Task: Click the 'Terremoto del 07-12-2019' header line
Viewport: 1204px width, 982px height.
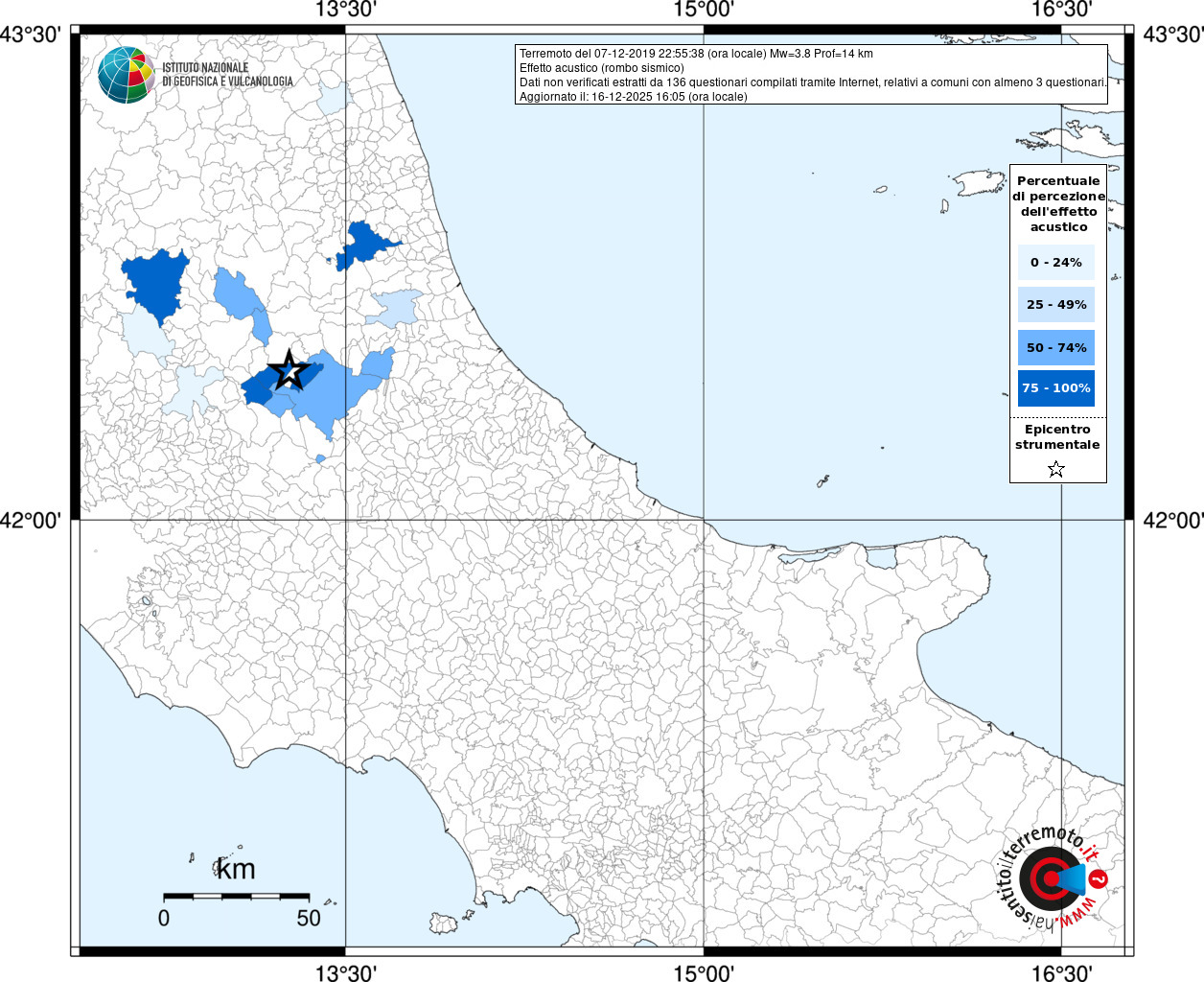Action: (x=696, y=54)
